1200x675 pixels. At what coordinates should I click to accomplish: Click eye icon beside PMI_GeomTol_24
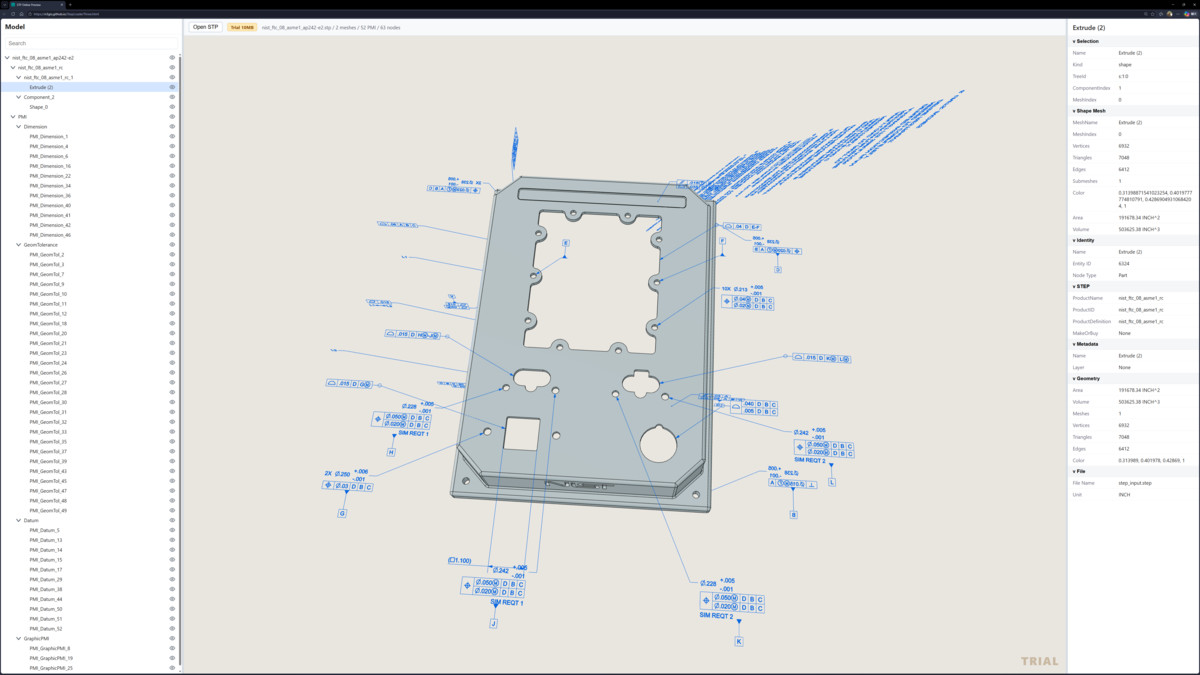click(x=172, y=363)
